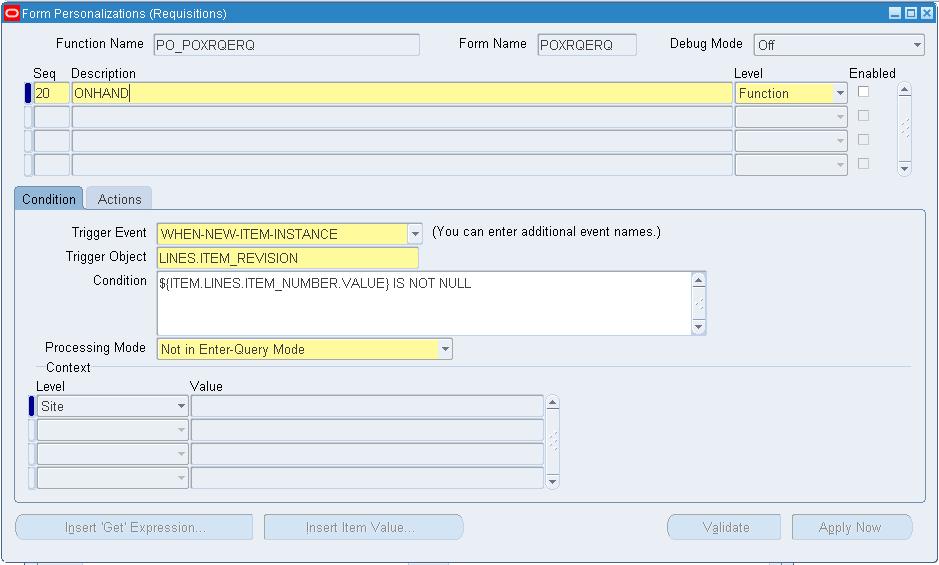This screenshot has height=565, width=939.
Task: Click the Condition text area scroll-up arrow
Action: click(698, 280)
